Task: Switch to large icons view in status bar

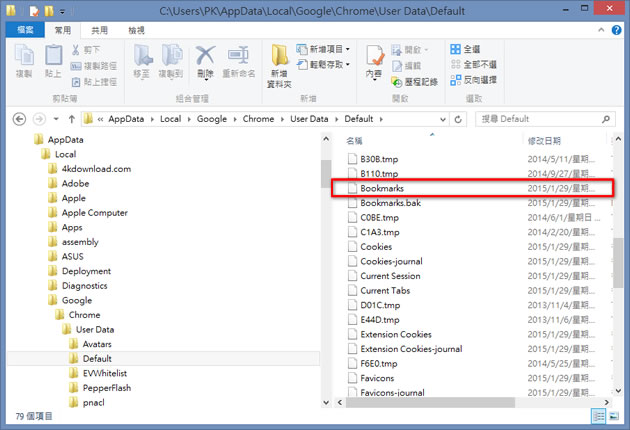Action: (615, 415)
